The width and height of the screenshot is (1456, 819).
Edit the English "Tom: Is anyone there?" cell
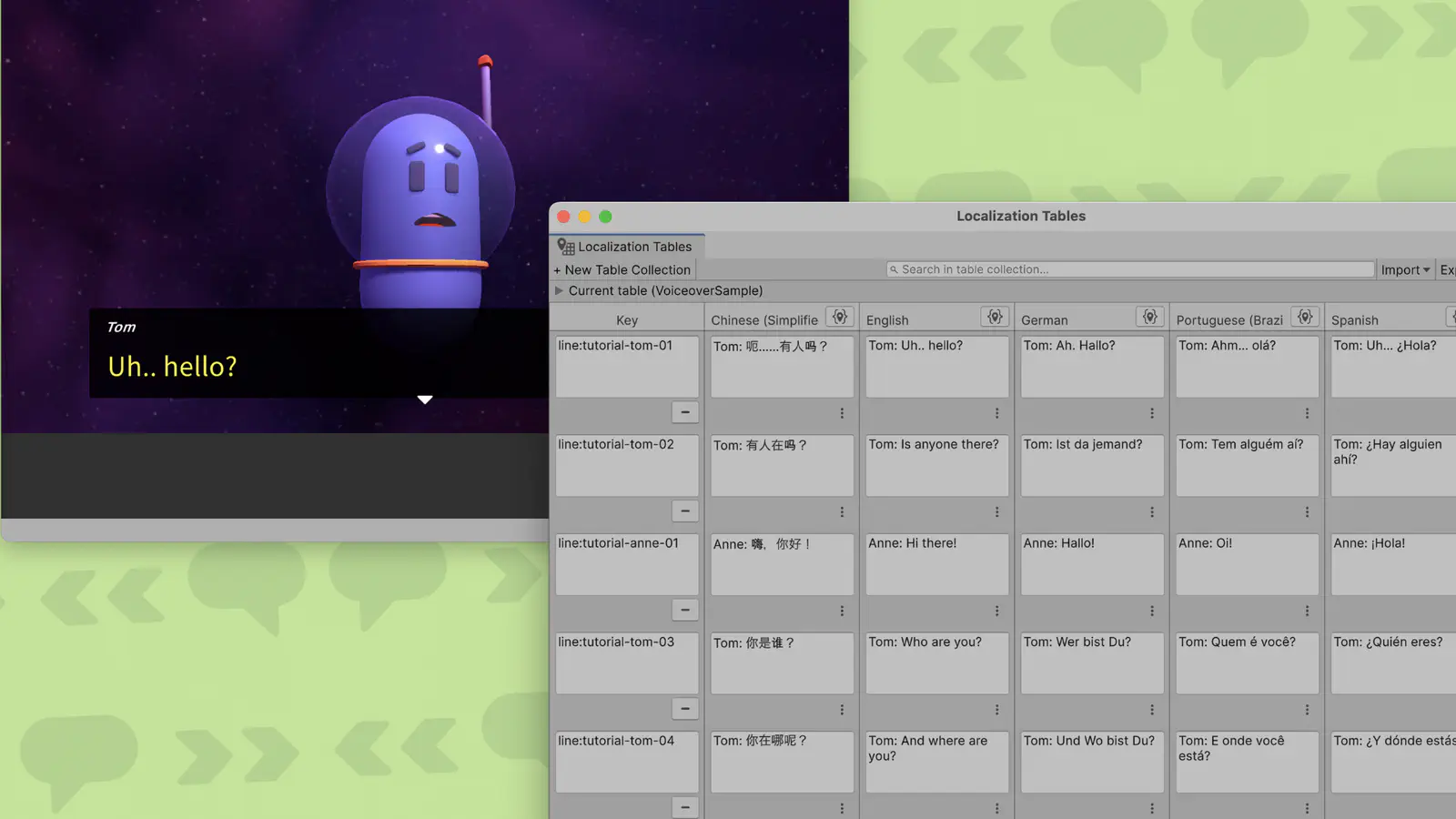[936, 465]
